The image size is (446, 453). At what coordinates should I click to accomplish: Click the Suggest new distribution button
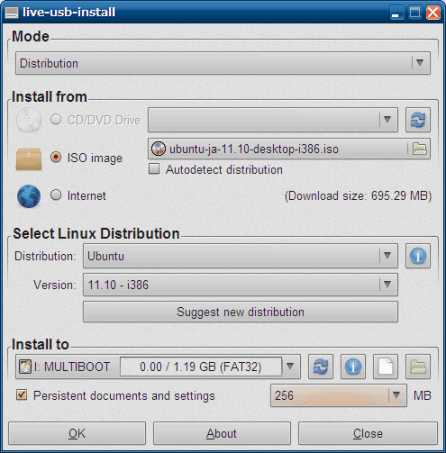[240, 312]
